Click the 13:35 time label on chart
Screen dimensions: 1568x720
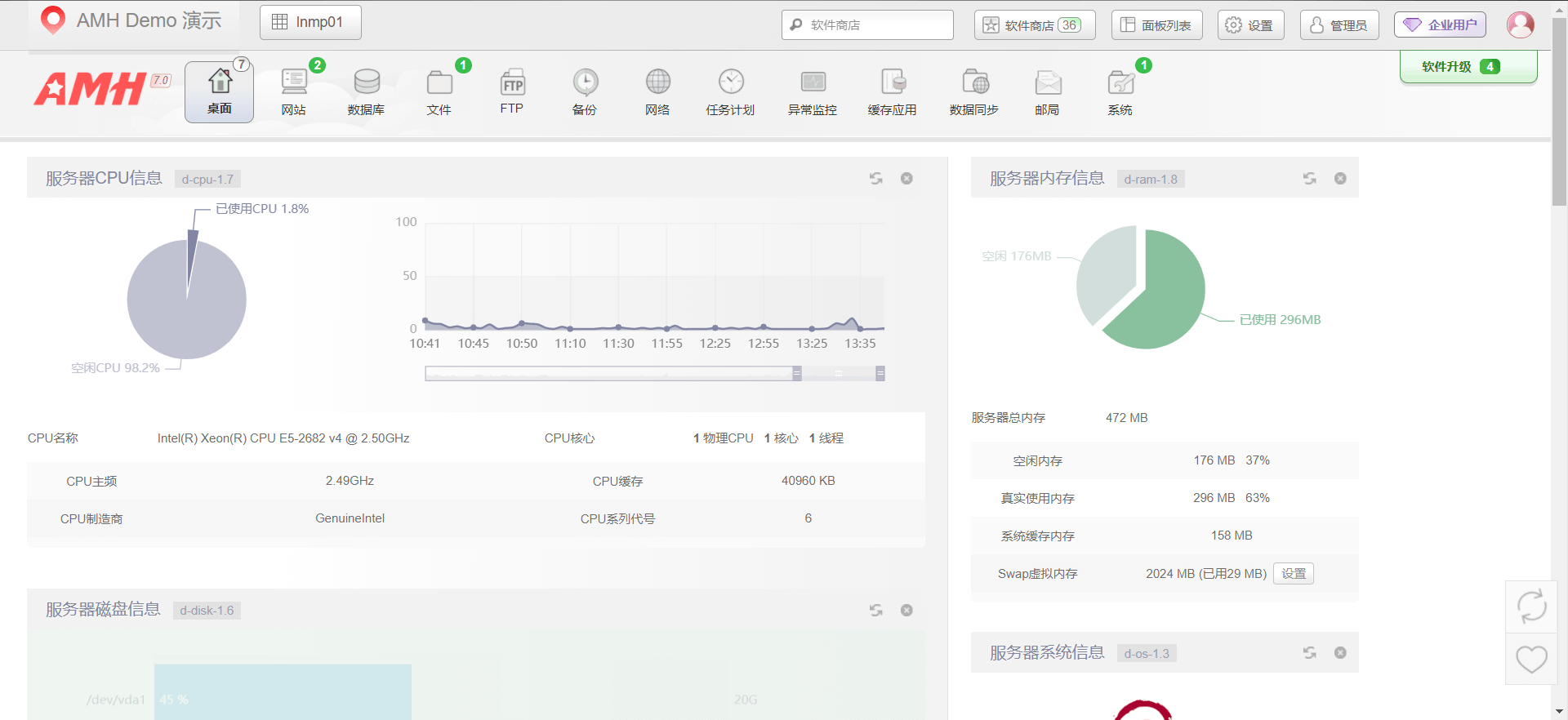click(860, 344)
